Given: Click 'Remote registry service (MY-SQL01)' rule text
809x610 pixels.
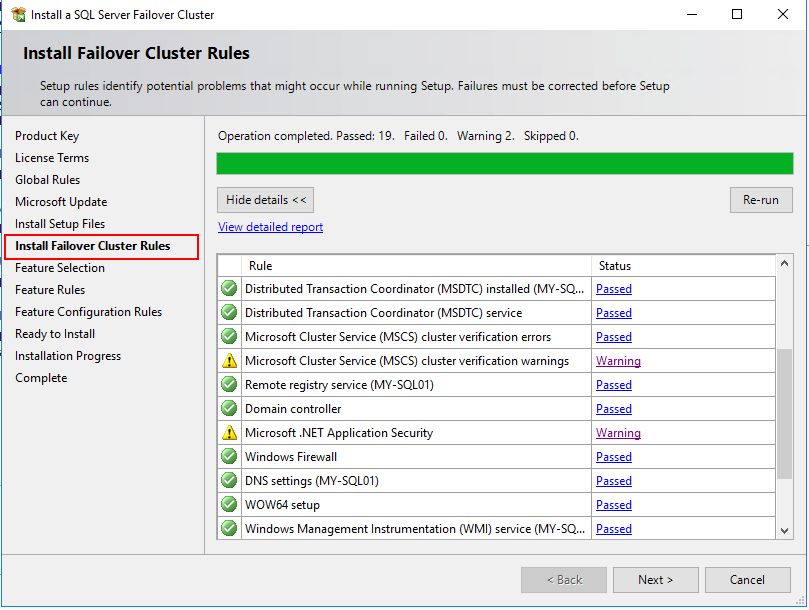Looking at the screenshot, I should pos(339,385).
